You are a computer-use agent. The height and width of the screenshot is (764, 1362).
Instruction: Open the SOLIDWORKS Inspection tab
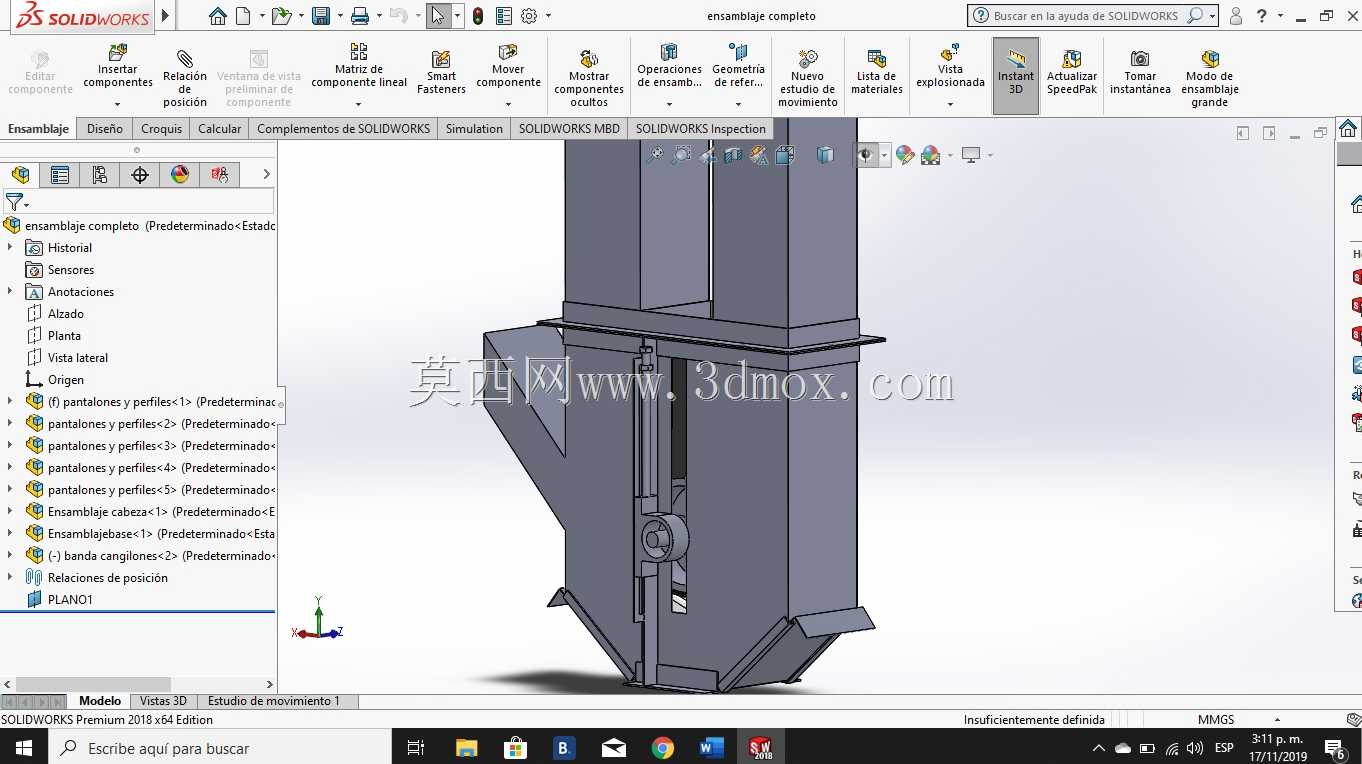[x=701, y=129]
